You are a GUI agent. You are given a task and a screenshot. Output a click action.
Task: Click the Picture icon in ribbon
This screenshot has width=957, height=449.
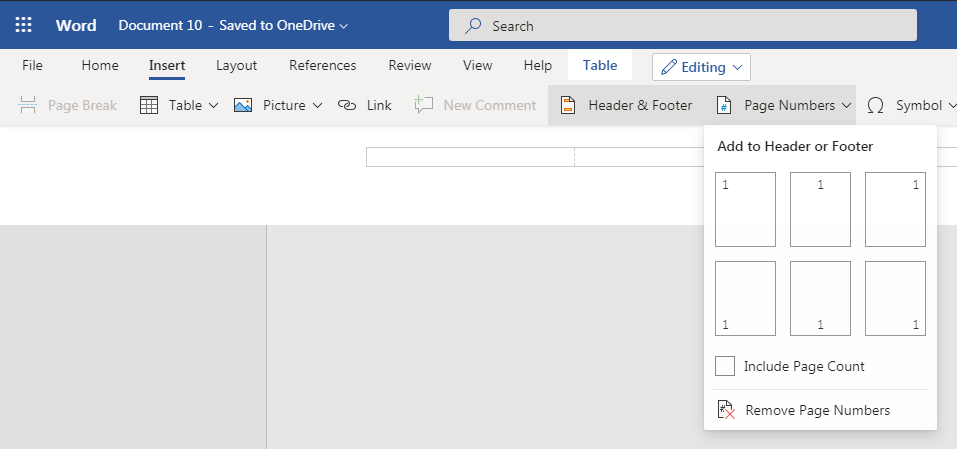243,106
